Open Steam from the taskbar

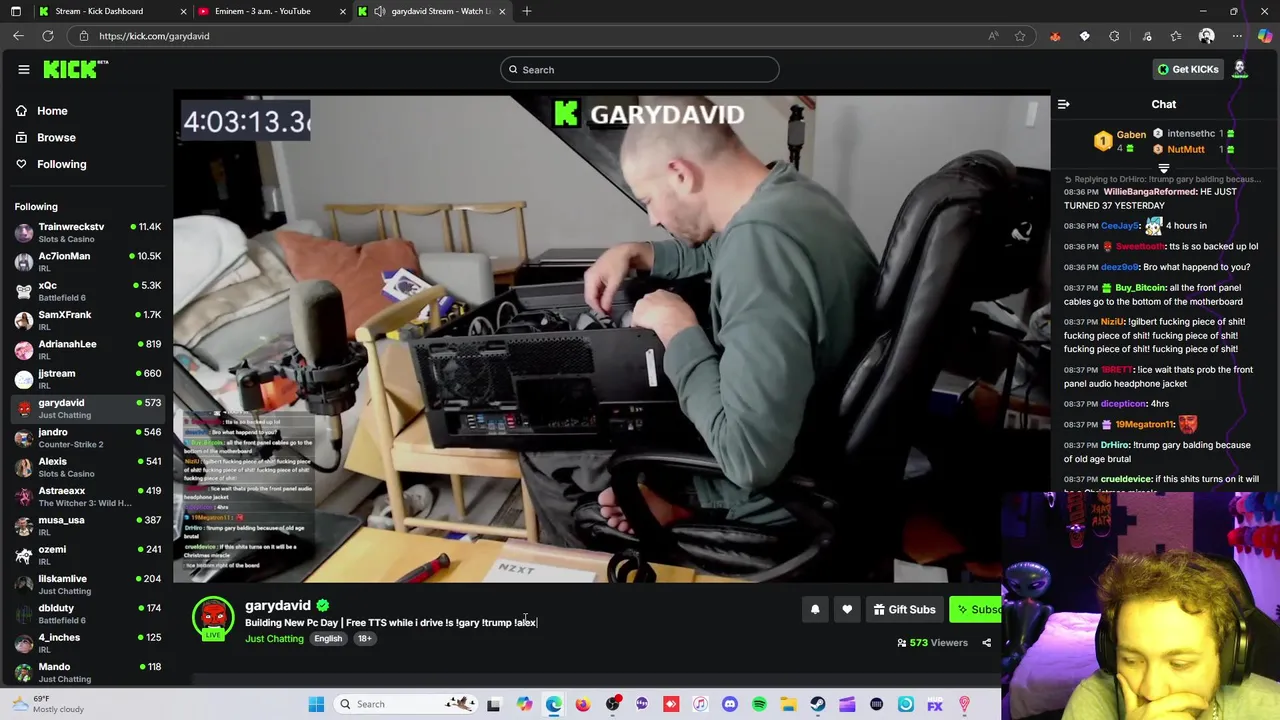pos(818,704)
